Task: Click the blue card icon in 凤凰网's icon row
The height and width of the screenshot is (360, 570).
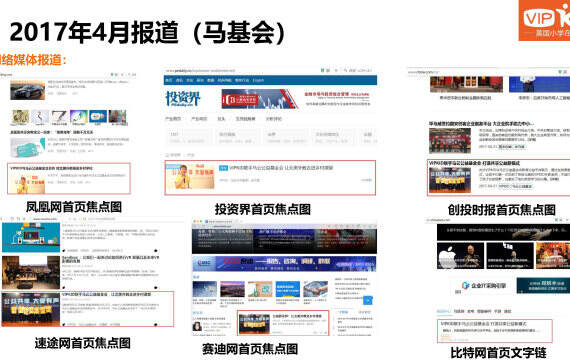Action: point(98,117)
